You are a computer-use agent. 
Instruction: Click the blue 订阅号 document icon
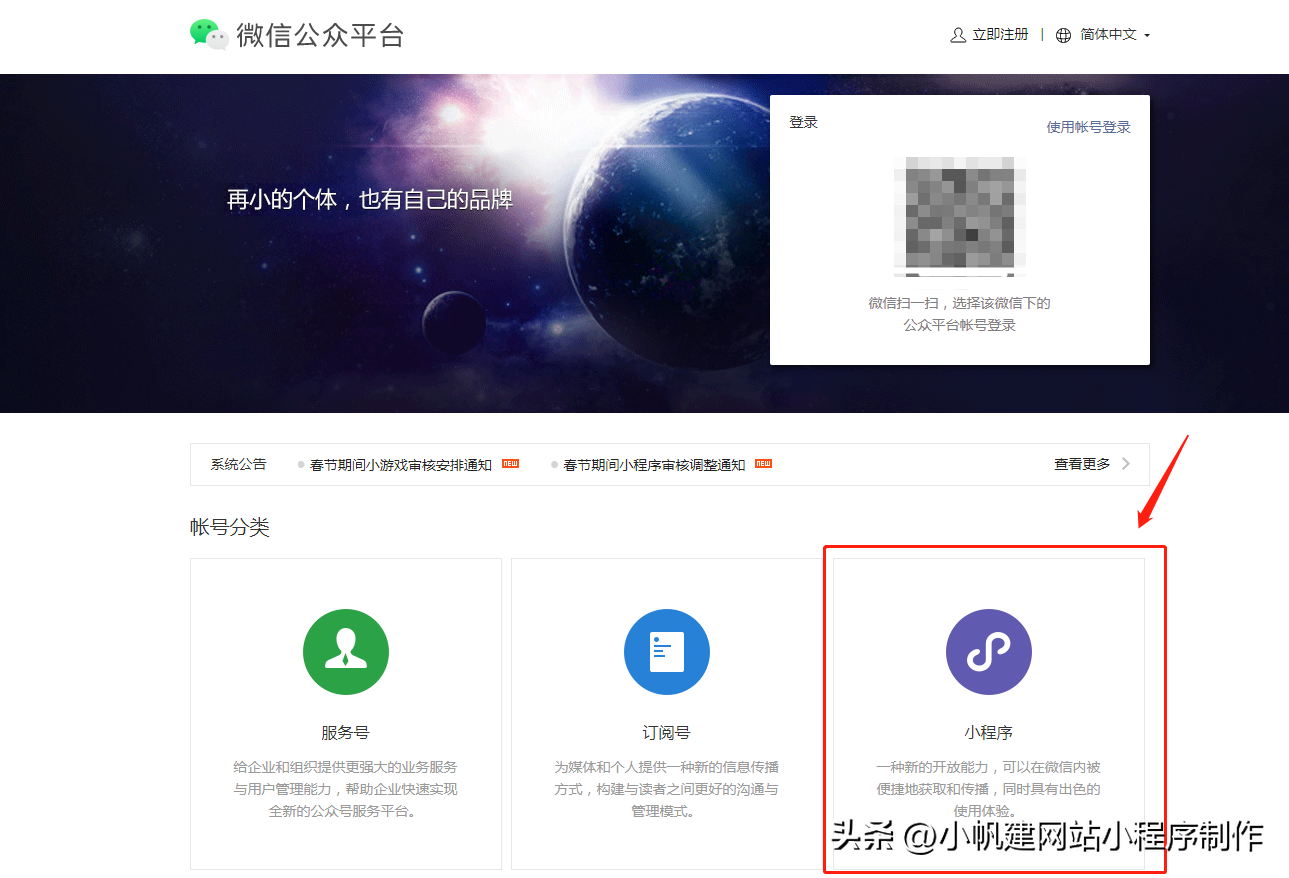(x=667, y=652)
